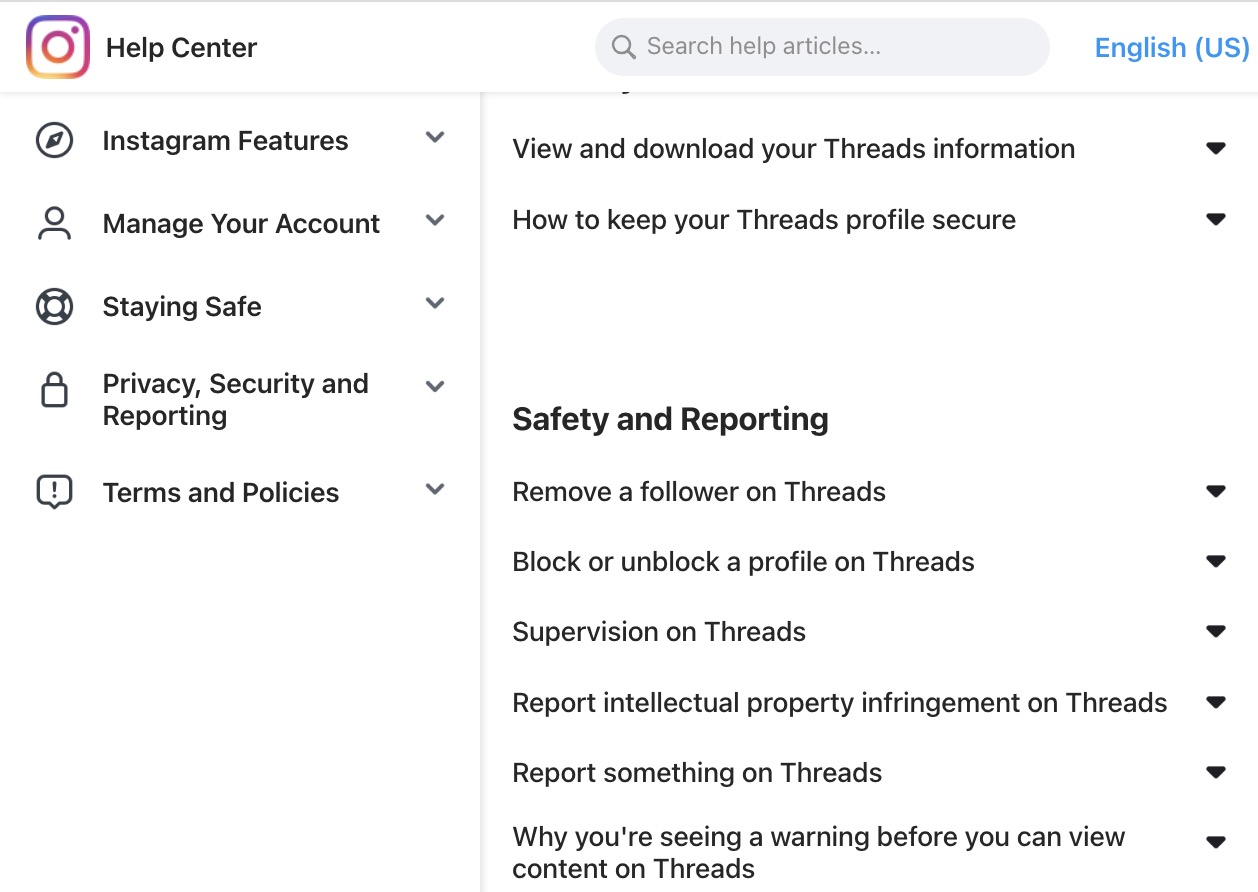Expand the Instagram Features chevron
The image size is (1258, 892).
[435, 138]
